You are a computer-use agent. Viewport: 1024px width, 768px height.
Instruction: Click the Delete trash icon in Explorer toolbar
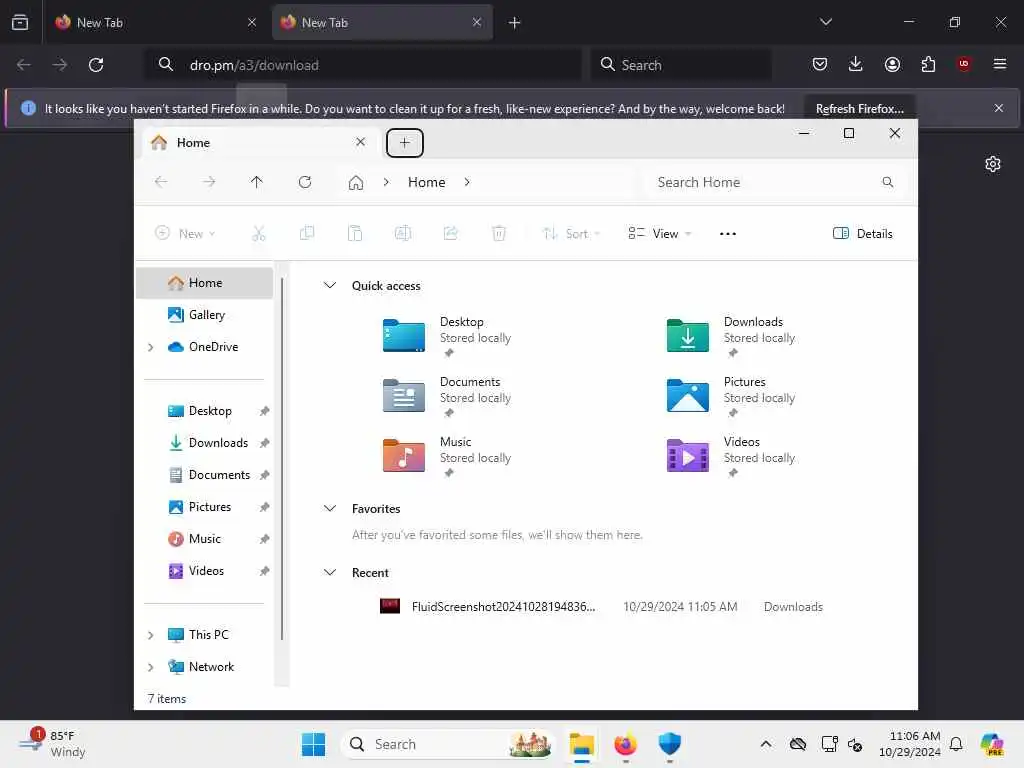tap(499, 233)
